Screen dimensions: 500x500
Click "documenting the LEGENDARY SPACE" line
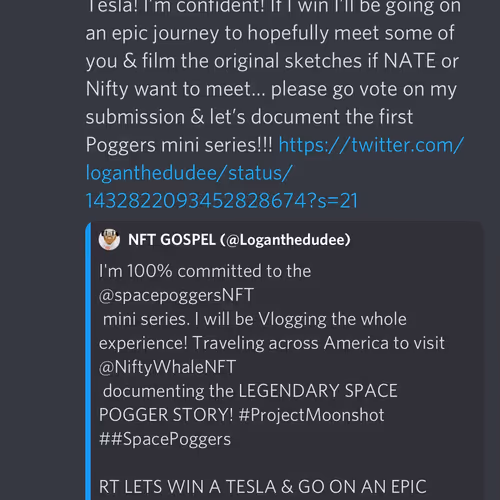(250, 391)
